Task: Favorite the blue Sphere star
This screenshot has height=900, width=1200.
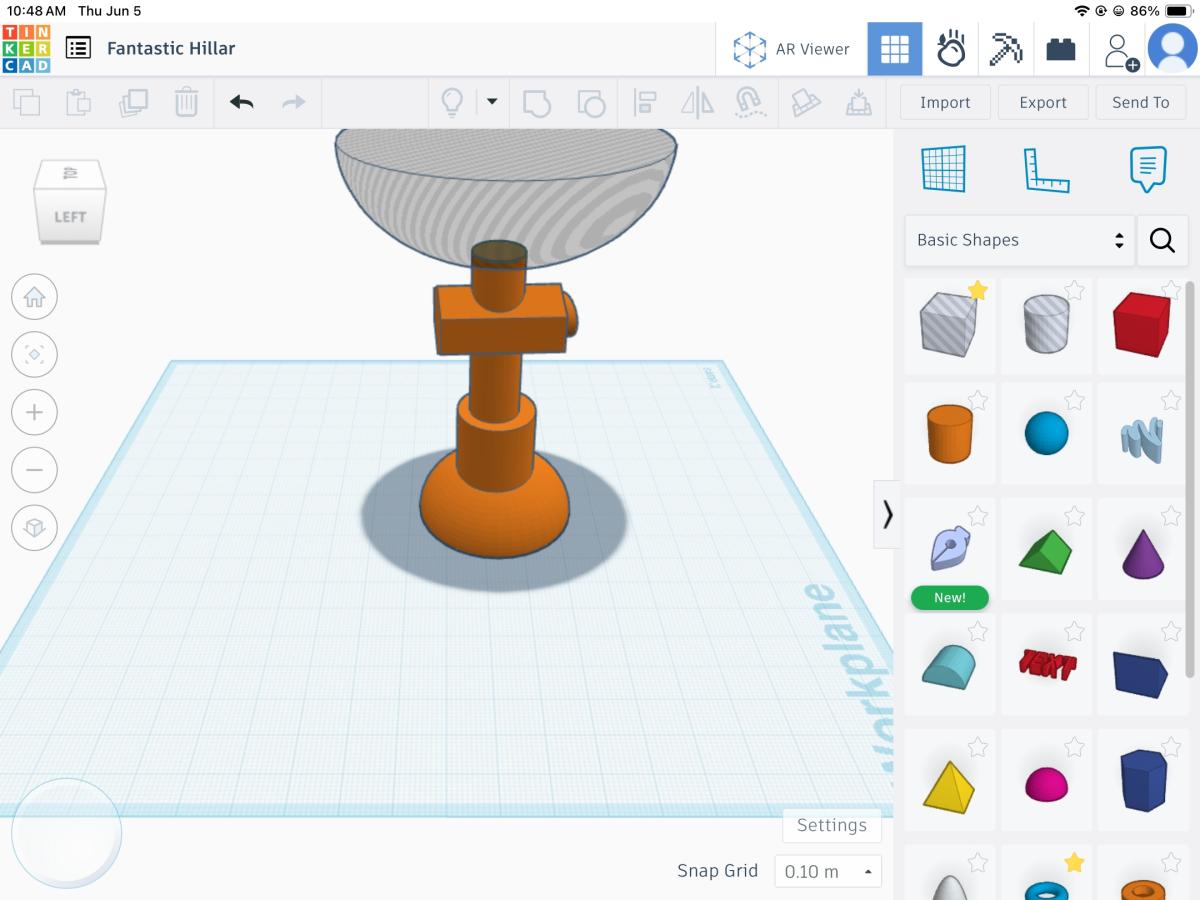Action: pyautogui.click(x=1074, y=400)
